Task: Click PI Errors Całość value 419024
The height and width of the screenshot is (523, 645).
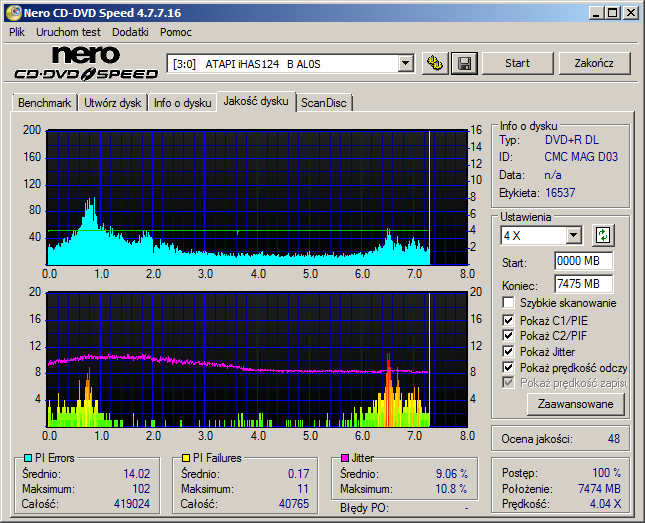Action: 132,504
